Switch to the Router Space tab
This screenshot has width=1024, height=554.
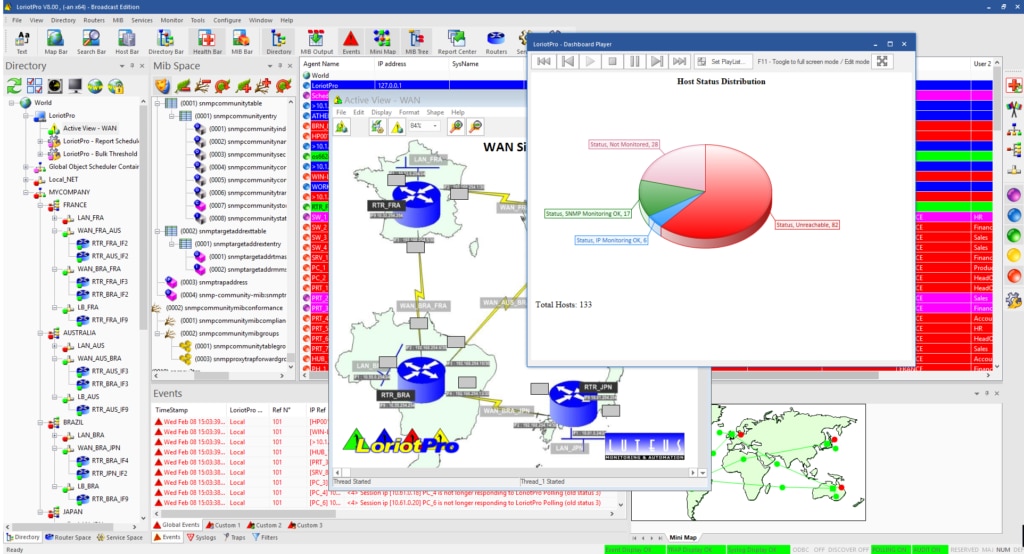68,538
